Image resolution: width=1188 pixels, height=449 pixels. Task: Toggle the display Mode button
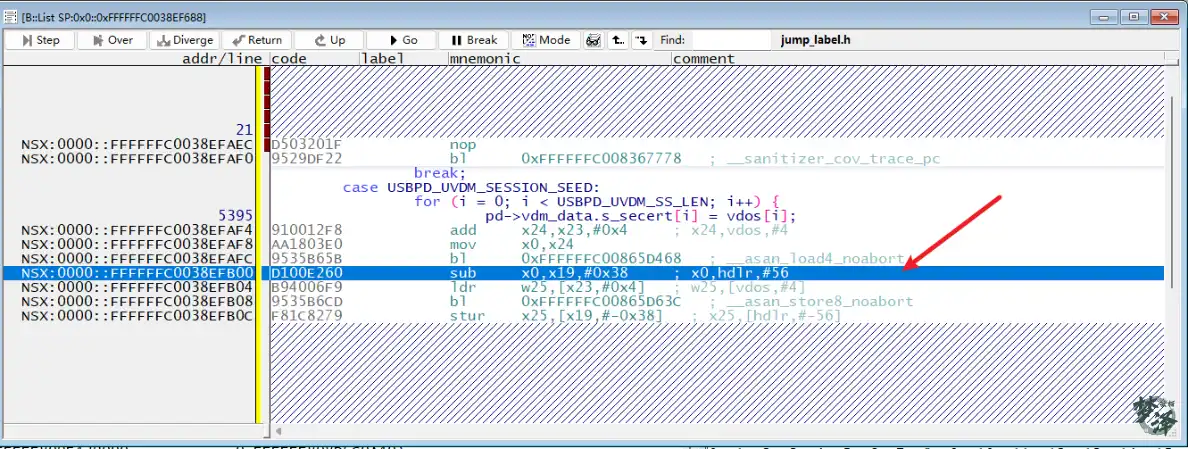545,40
